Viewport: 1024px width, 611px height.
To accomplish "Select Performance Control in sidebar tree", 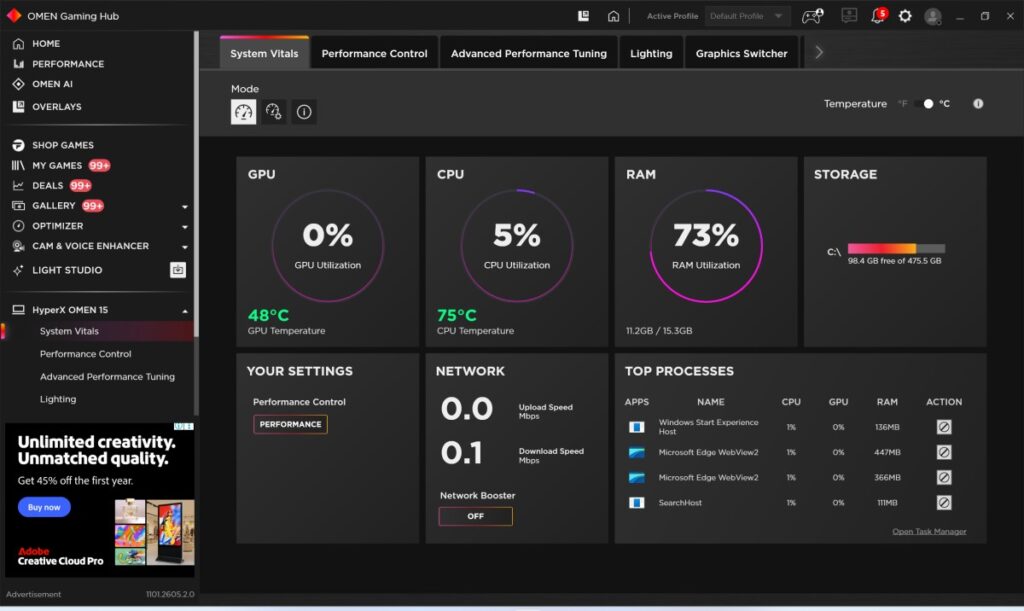I will (86, 354).
